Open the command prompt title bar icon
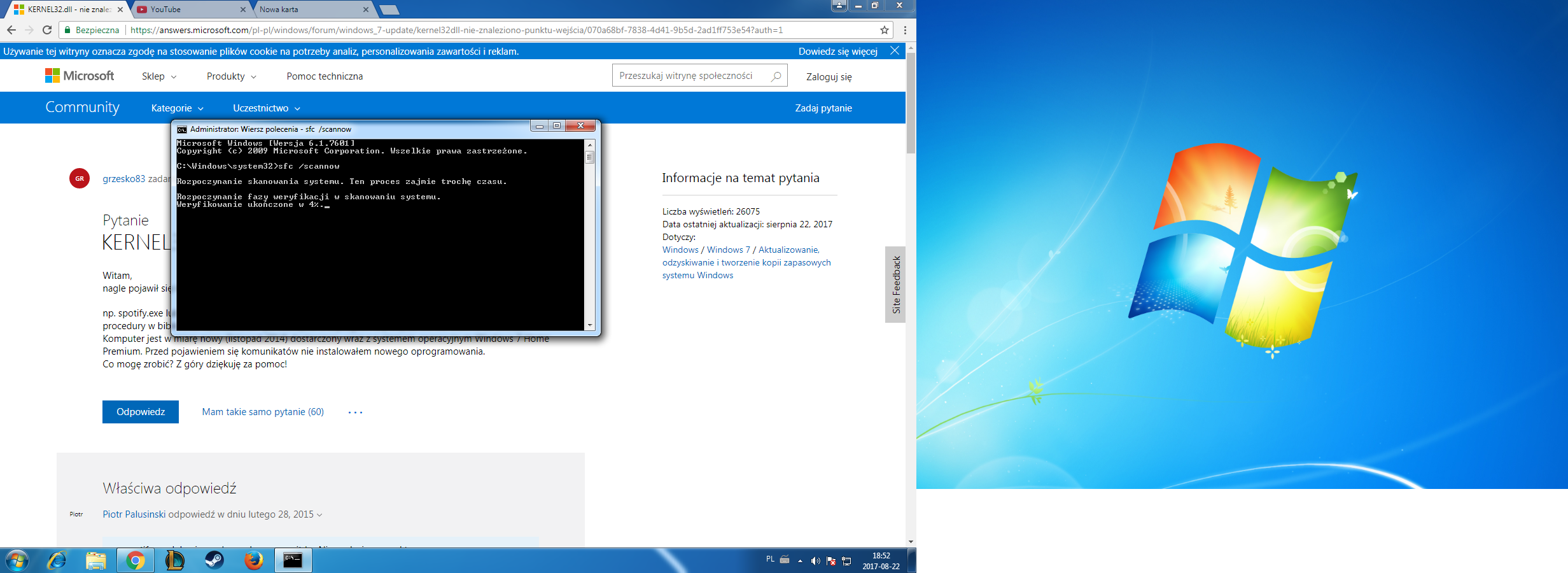This screenshot has height=573, width=1568. [x=182, y=129]
